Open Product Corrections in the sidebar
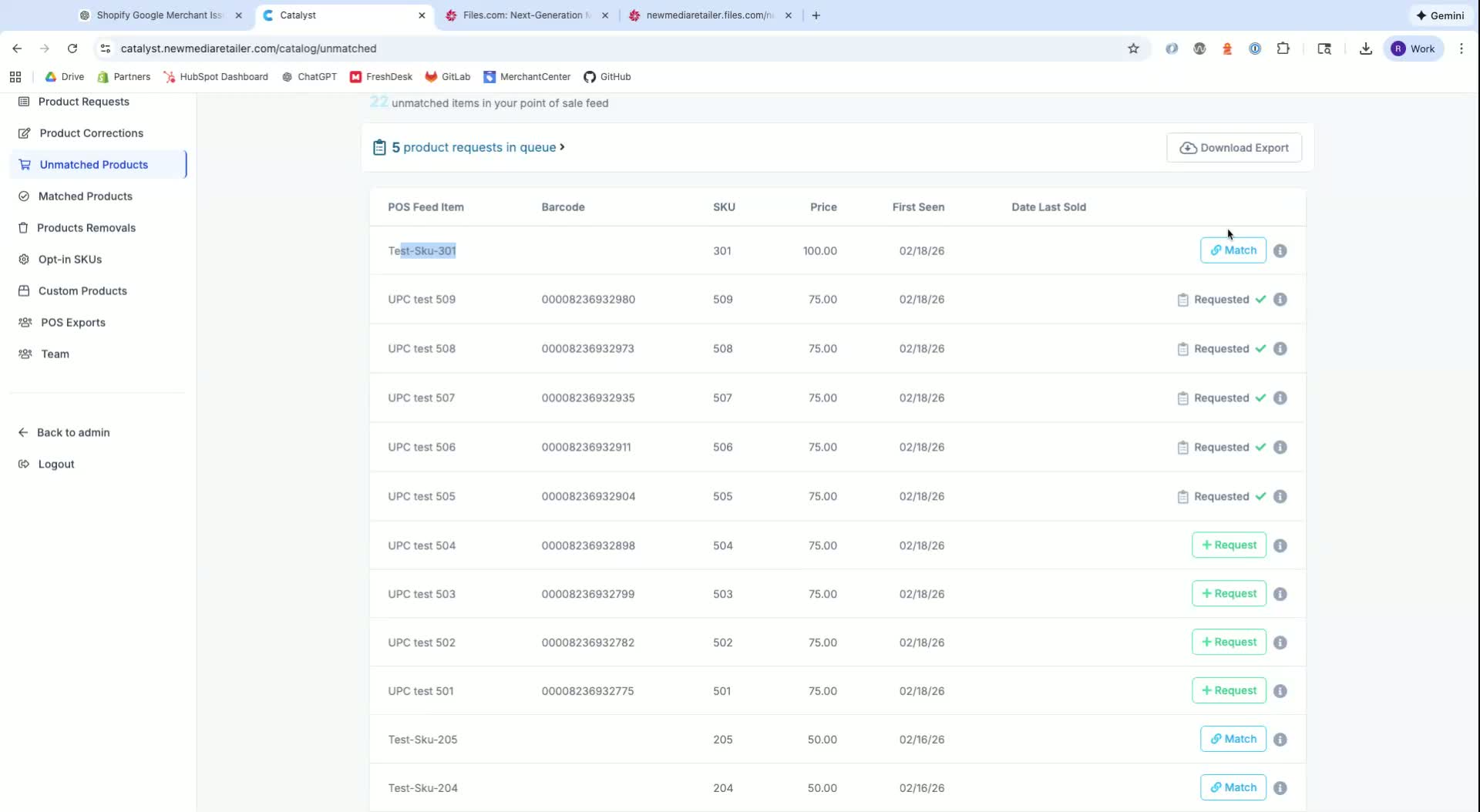Screen dimensions: 1480x812 (91, 133)
